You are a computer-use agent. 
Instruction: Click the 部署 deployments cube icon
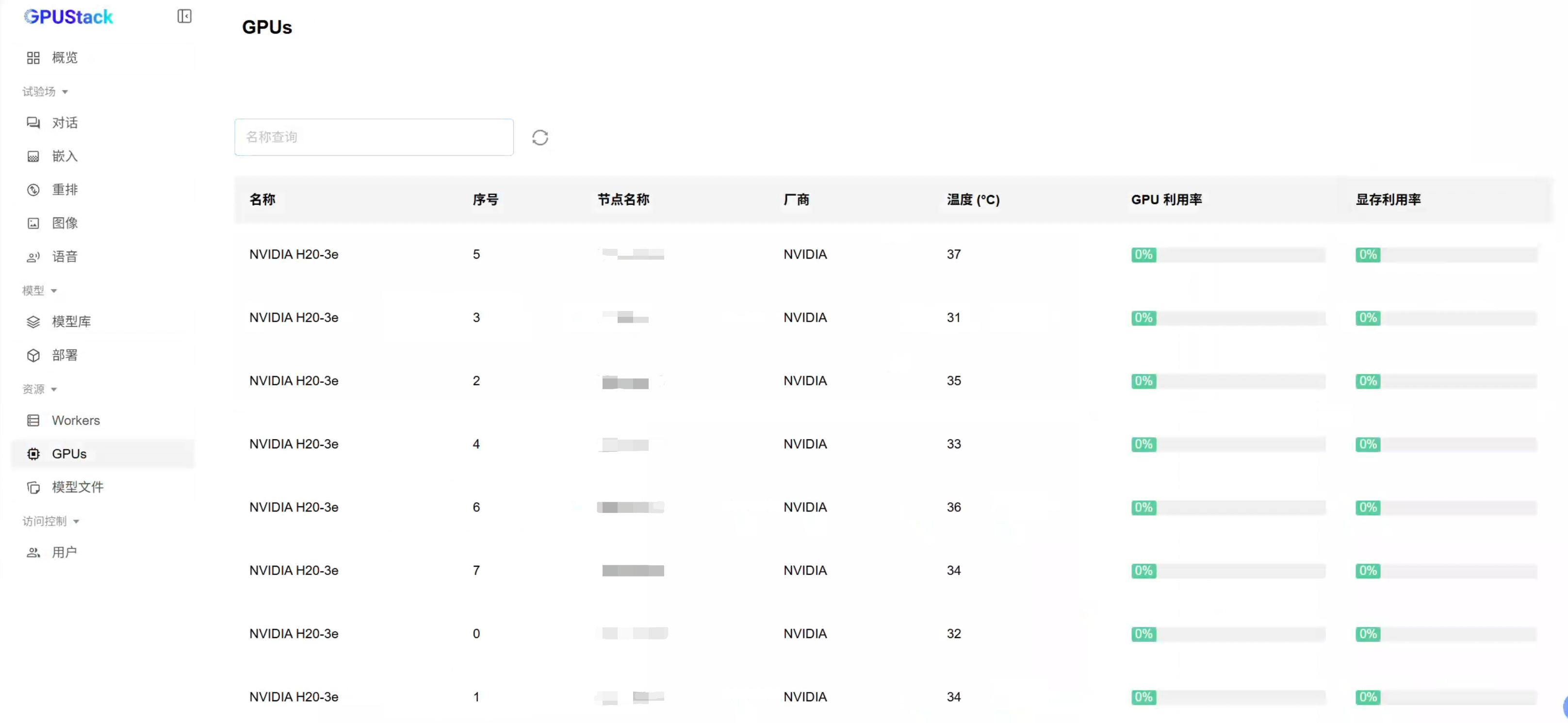coord(33,355)
